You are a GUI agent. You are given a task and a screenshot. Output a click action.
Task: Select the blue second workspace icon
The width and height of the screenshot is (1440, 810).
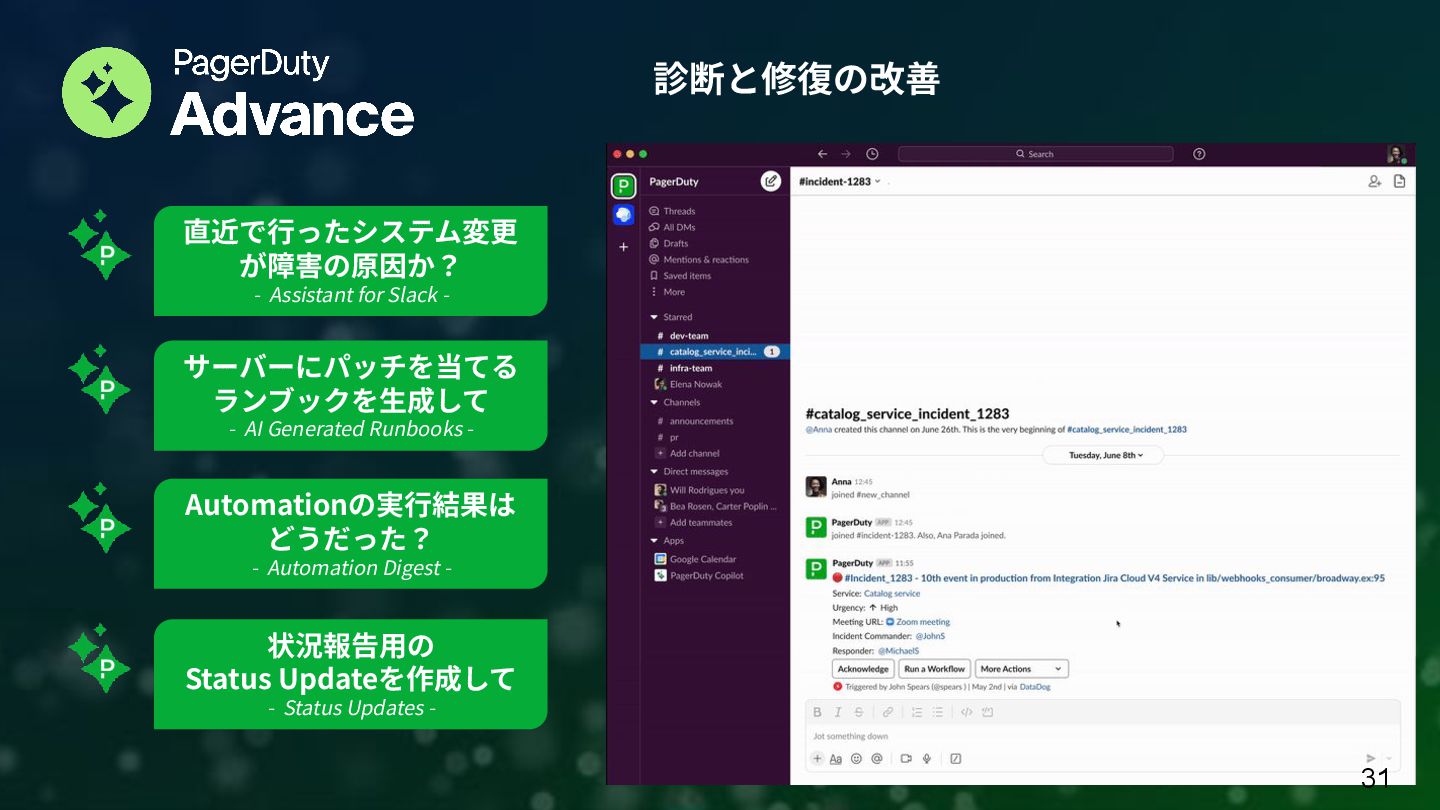click(623, 215)
